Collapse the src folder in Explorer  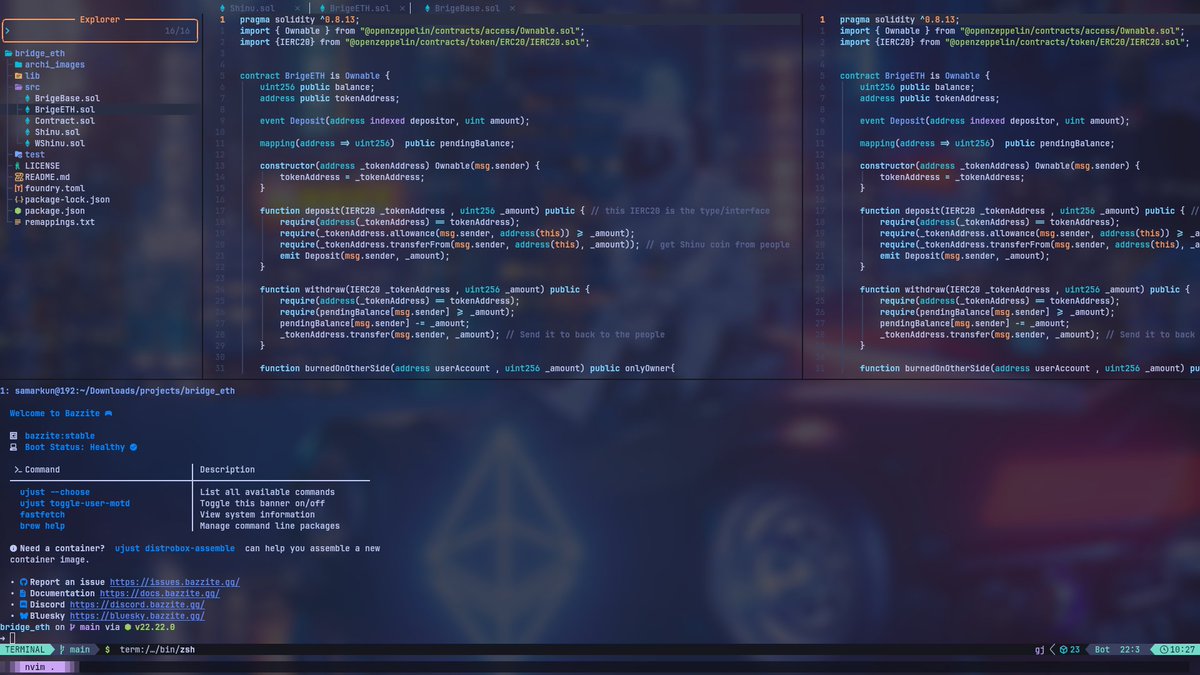coord(32,87)
